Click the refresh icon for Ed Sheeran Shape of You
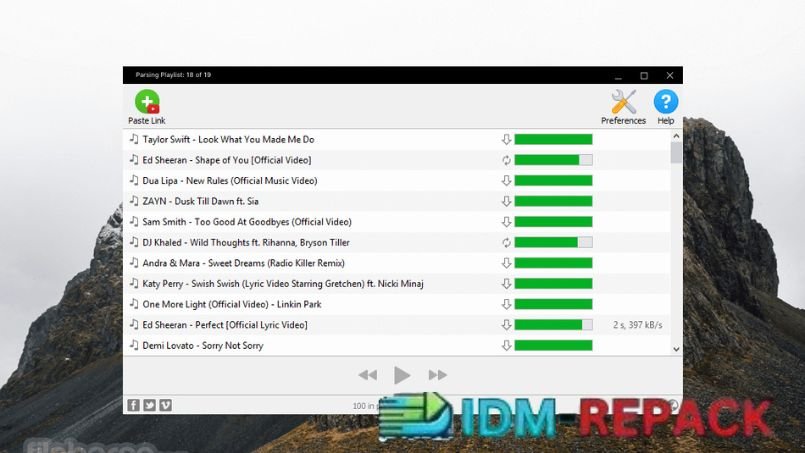This screenshot has height=453, width=805. [x=506, y=160]
